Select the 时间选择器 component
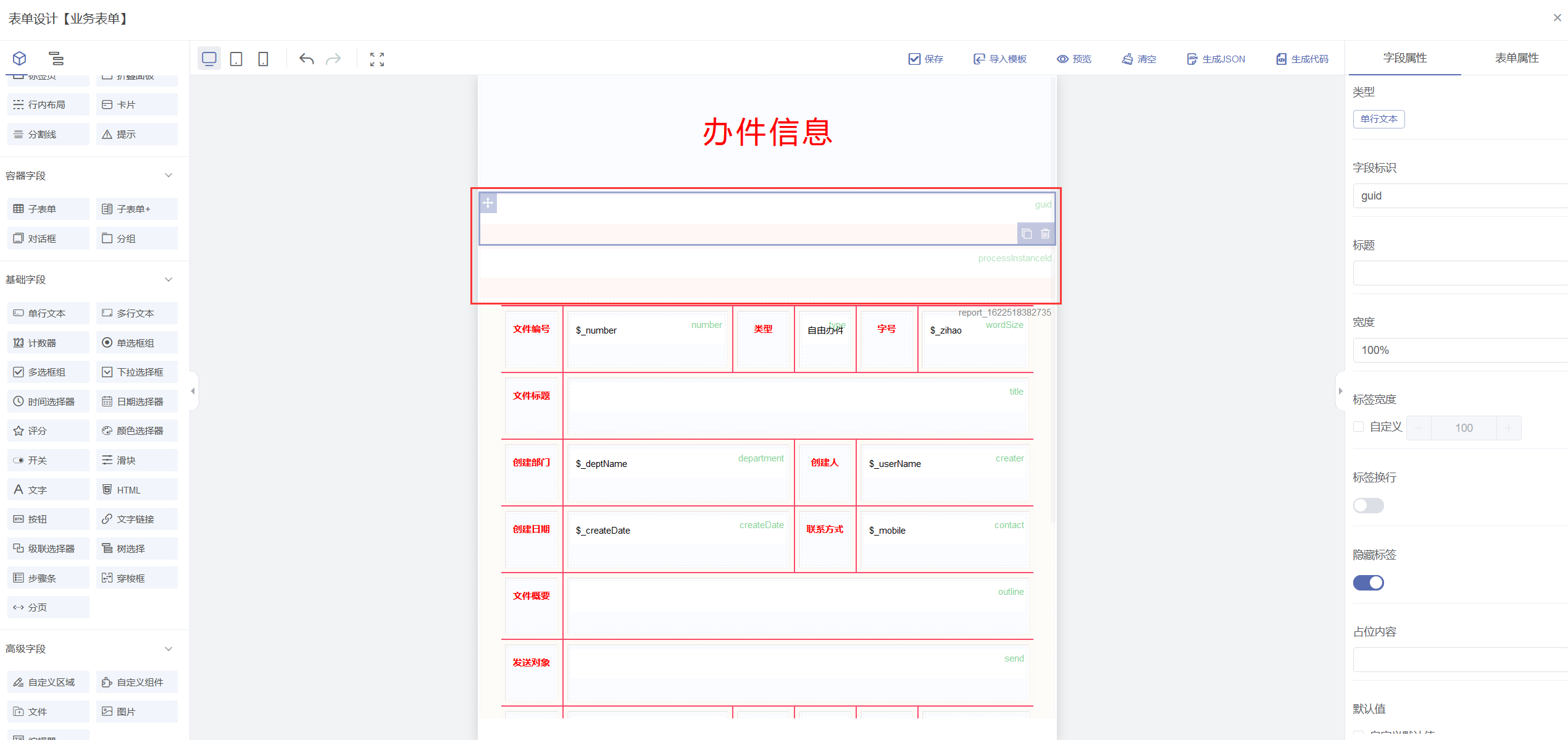 click(48, 402)
